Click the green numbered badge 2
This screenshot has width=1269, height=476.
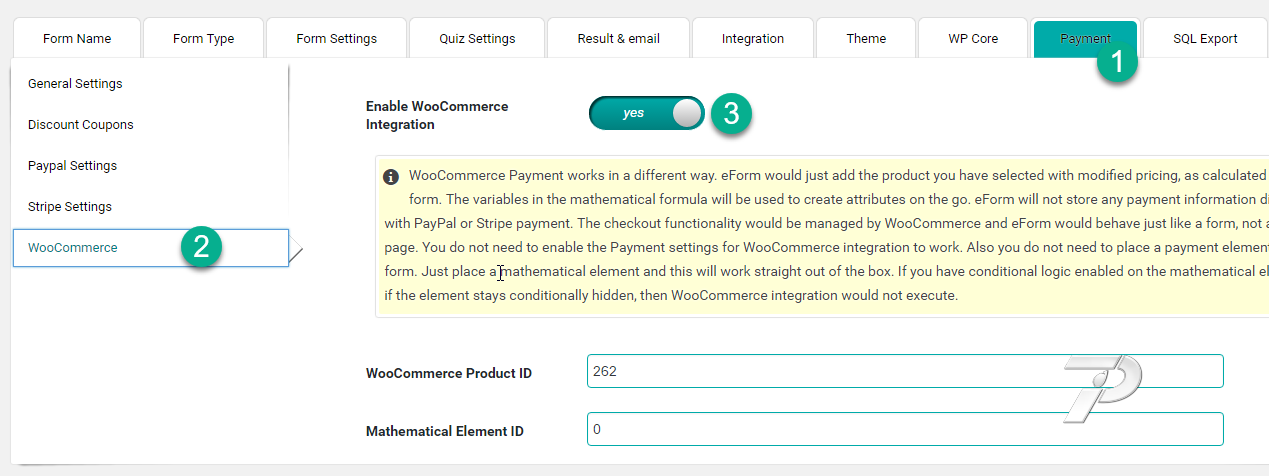201,247
